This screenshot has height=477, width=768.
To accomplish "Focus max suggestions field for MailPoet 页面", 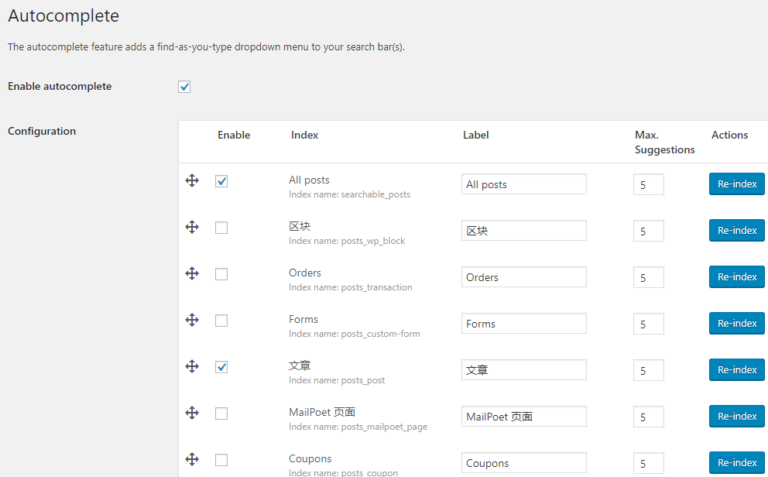I will (x=648, y=417).
